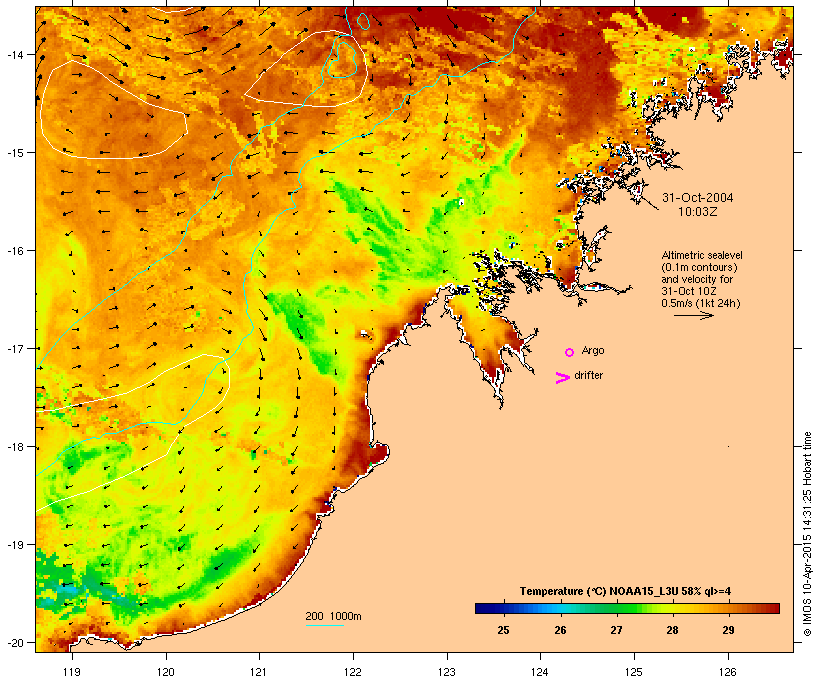Click the longitude axis label 122

(x=353, y=672)
